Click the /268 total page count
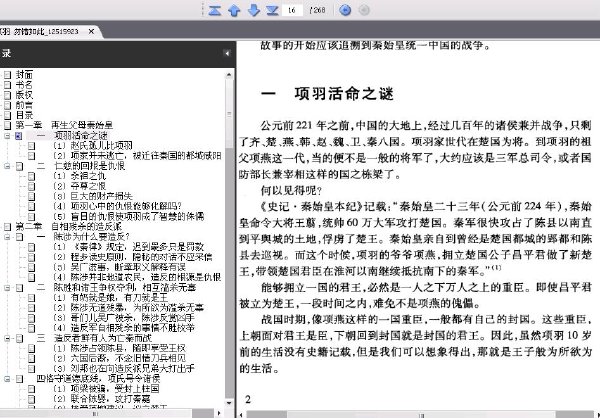Viewport: 600px width, 418px height. (317, 10)
